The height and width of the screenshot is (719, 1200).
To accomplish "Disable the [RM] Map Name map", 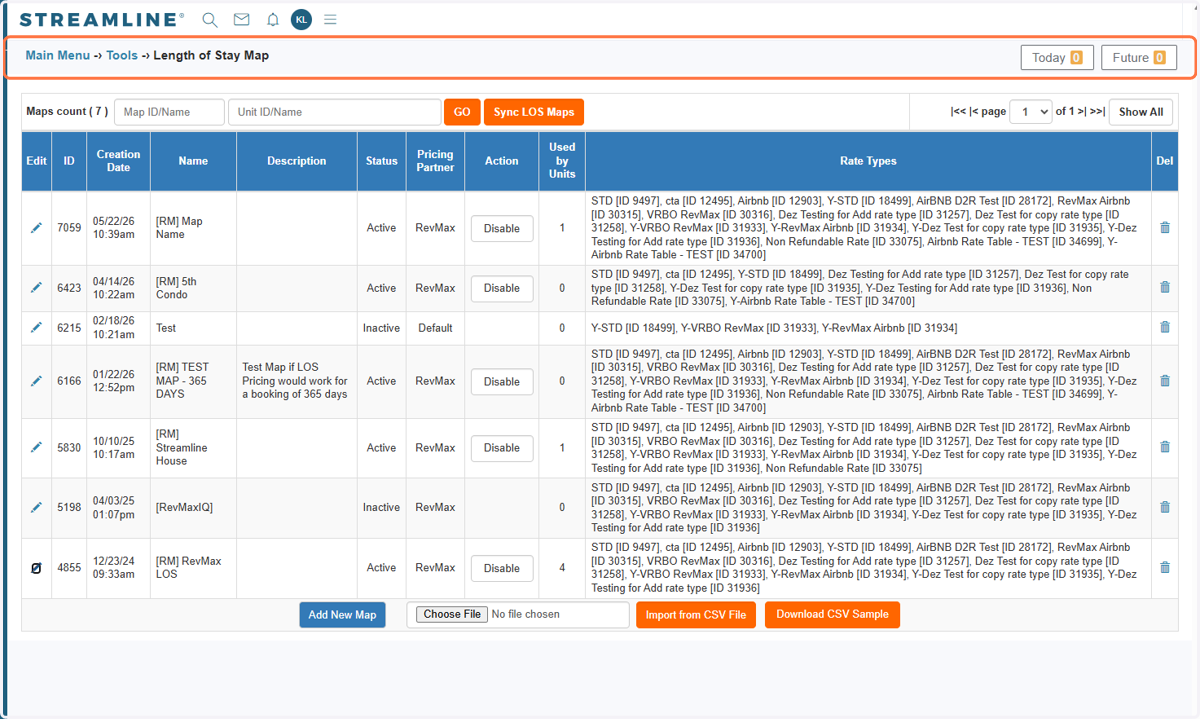I will (502, 228).
